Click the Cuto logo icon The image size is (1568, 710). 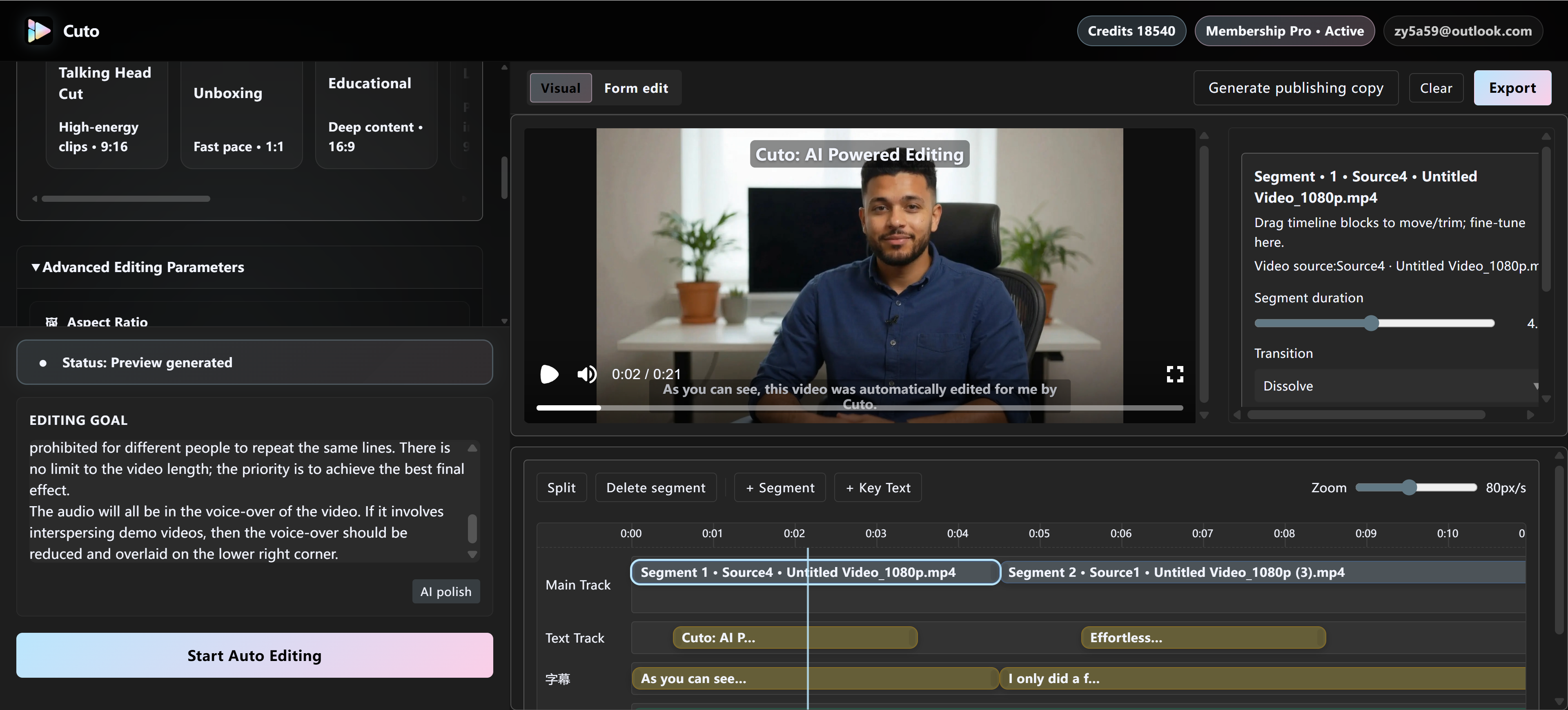(x=39, y=31)
